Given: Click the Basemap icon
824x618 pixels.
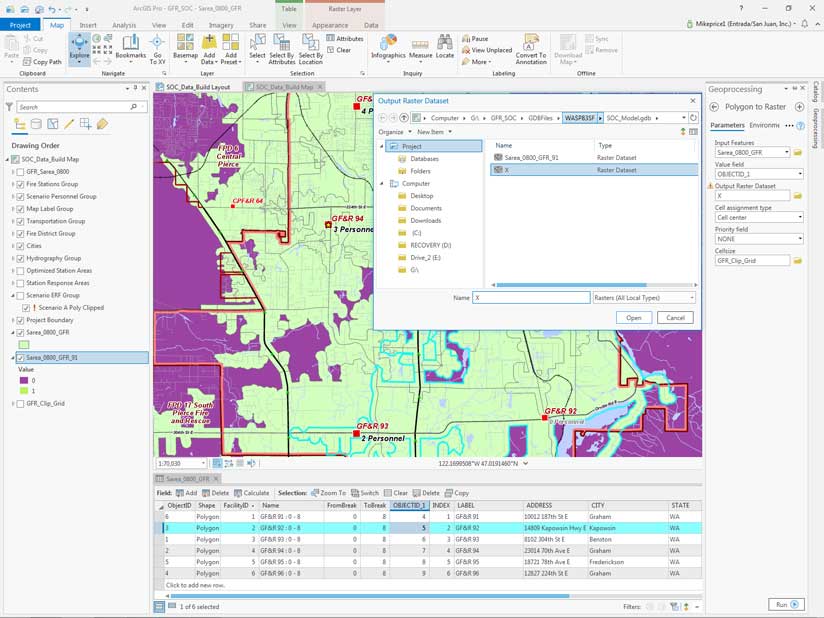Looking at the screenshot, I should 185,46.
